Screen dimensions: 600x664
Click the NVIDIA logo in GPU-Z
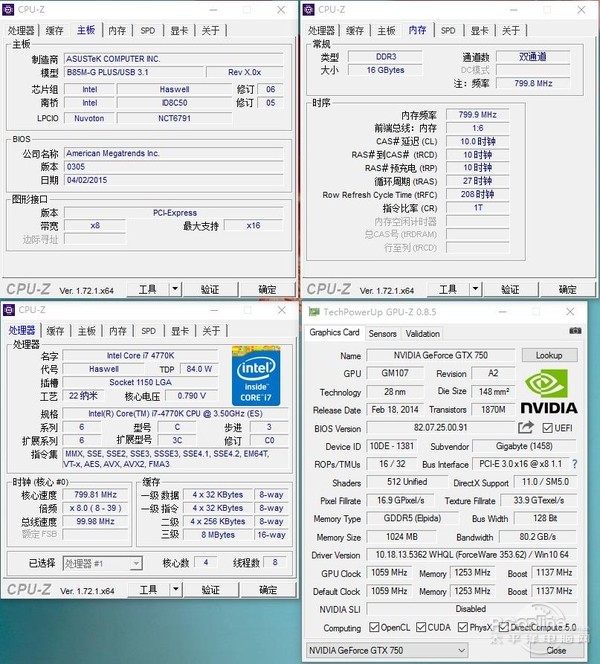click(x=549, y=390)
